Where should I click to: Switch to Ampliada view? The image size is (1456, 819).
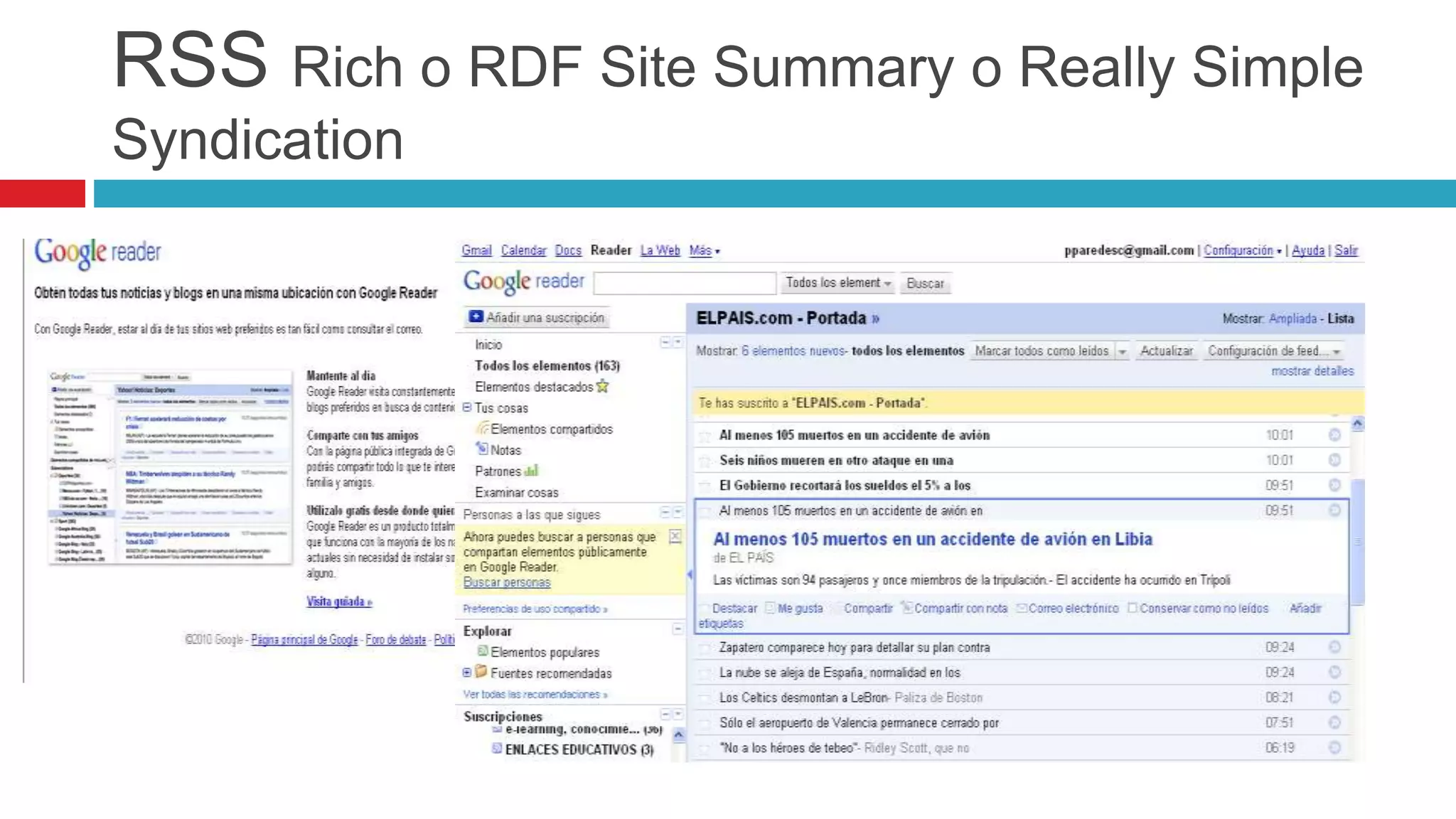(x=1292, y=318)
